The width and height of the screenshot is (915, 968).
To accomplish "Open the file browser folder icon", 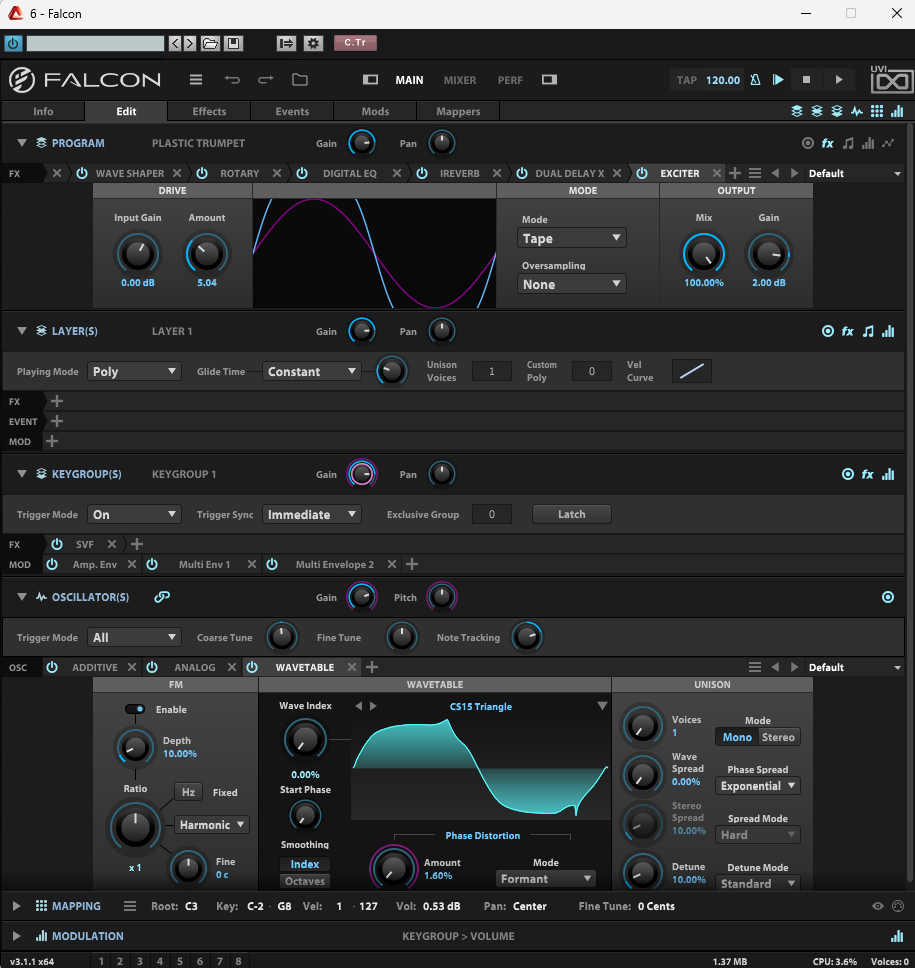I will (300, 80).
